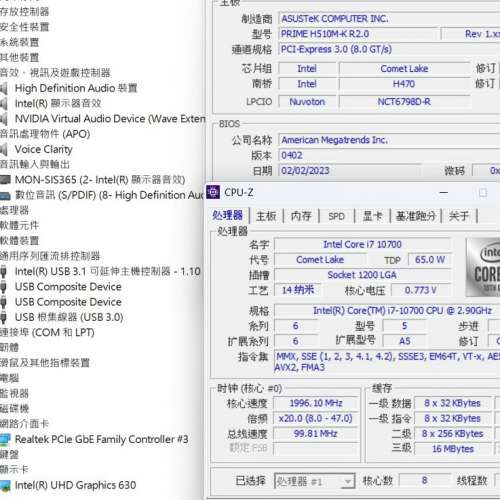Expand the 連接埠 (COM 和 LPT) category
The width and height of the screenshot is (500, 500).
[x=47, y=333]
